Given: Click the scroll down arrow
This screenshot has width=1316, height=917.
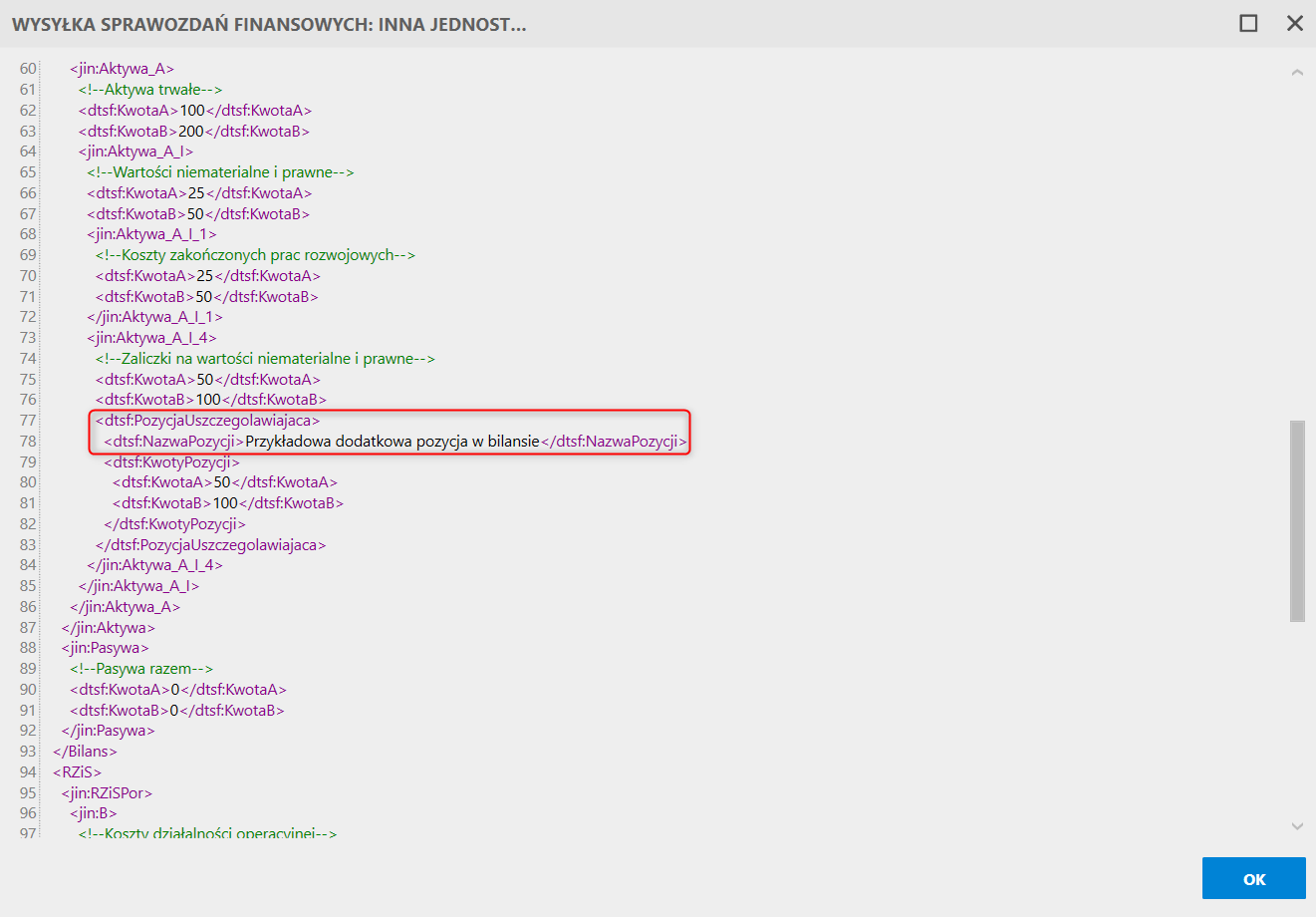Looking at the screenshot, I should click(x=1297, y=825).
